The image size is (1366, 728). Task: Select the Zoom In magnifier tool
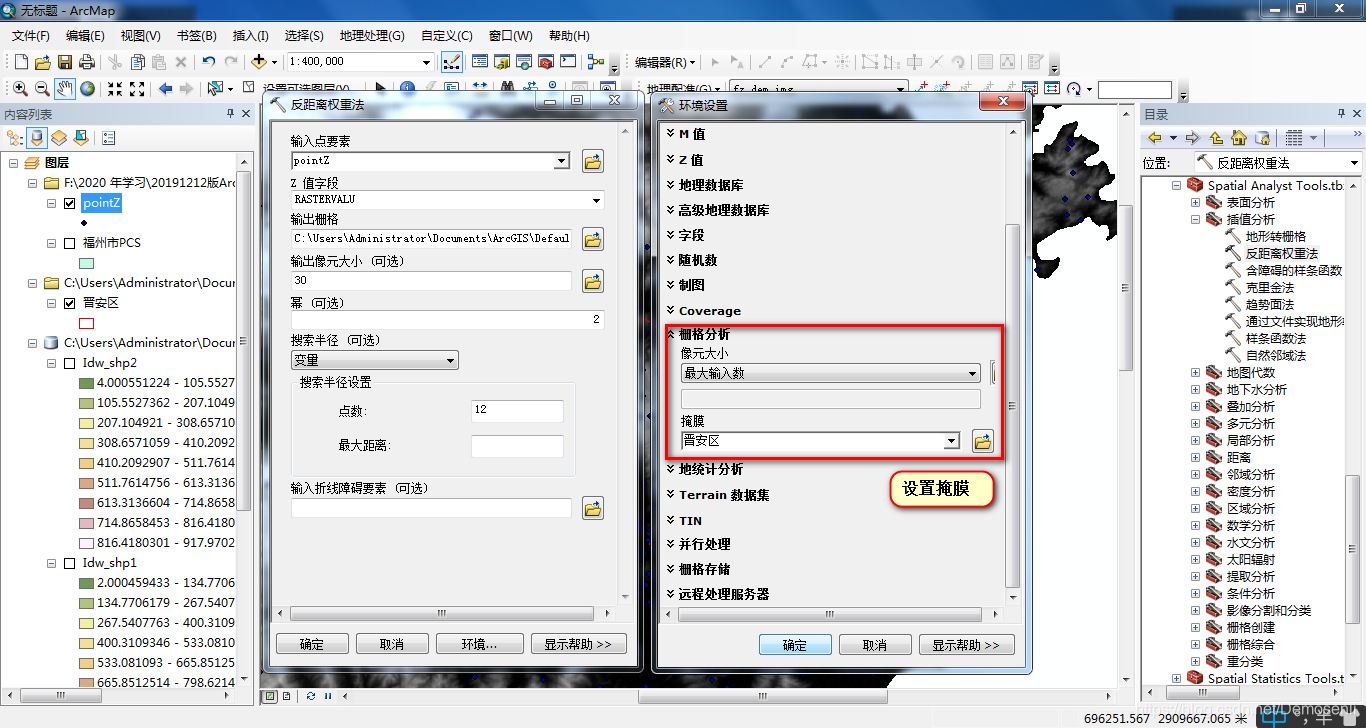[20, 89]
